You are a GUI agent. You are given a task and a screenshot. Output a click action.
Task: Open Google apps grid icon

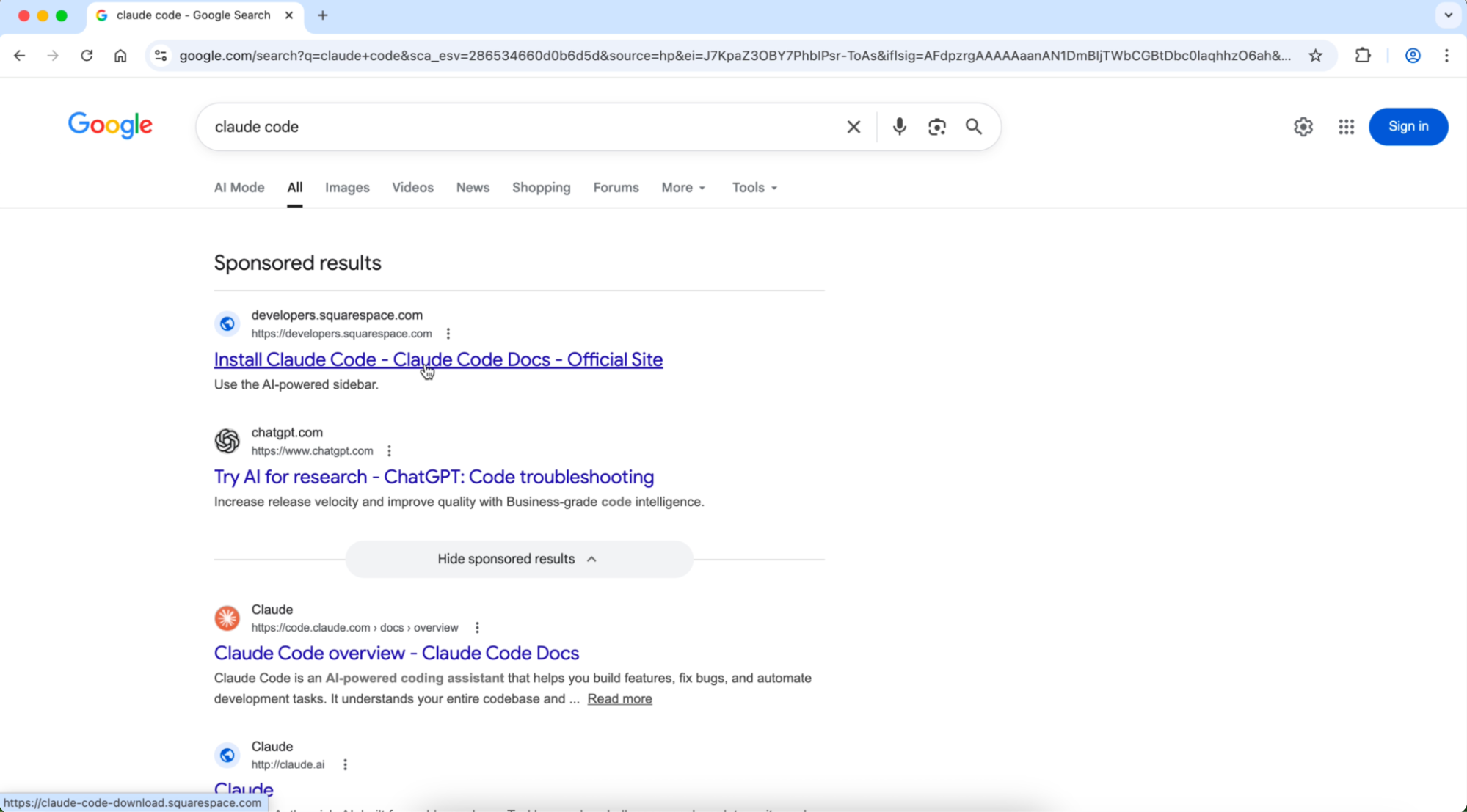click(1346, 126)
